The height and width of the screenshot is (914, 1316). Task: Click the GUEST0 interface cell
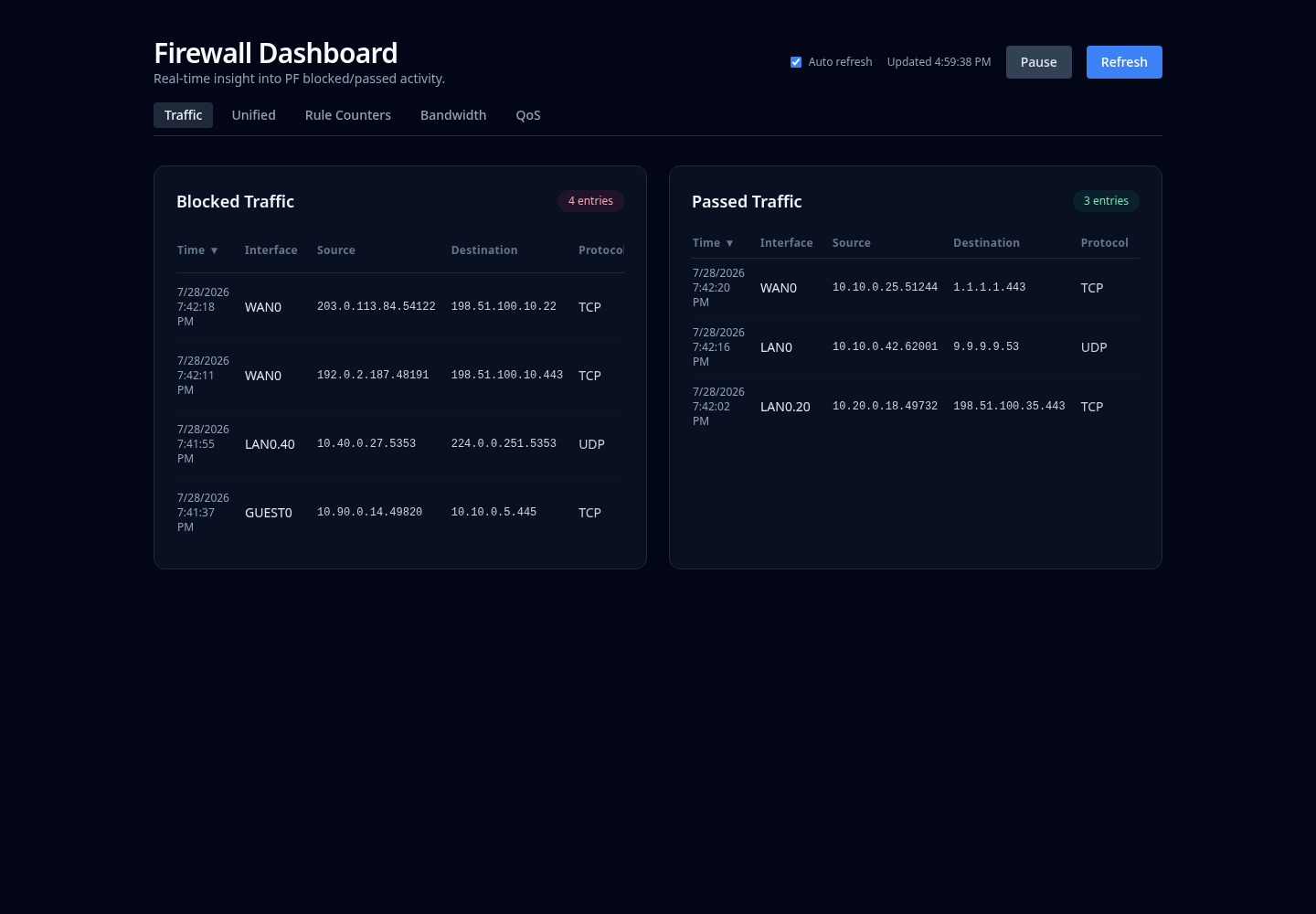click(269, 513)
